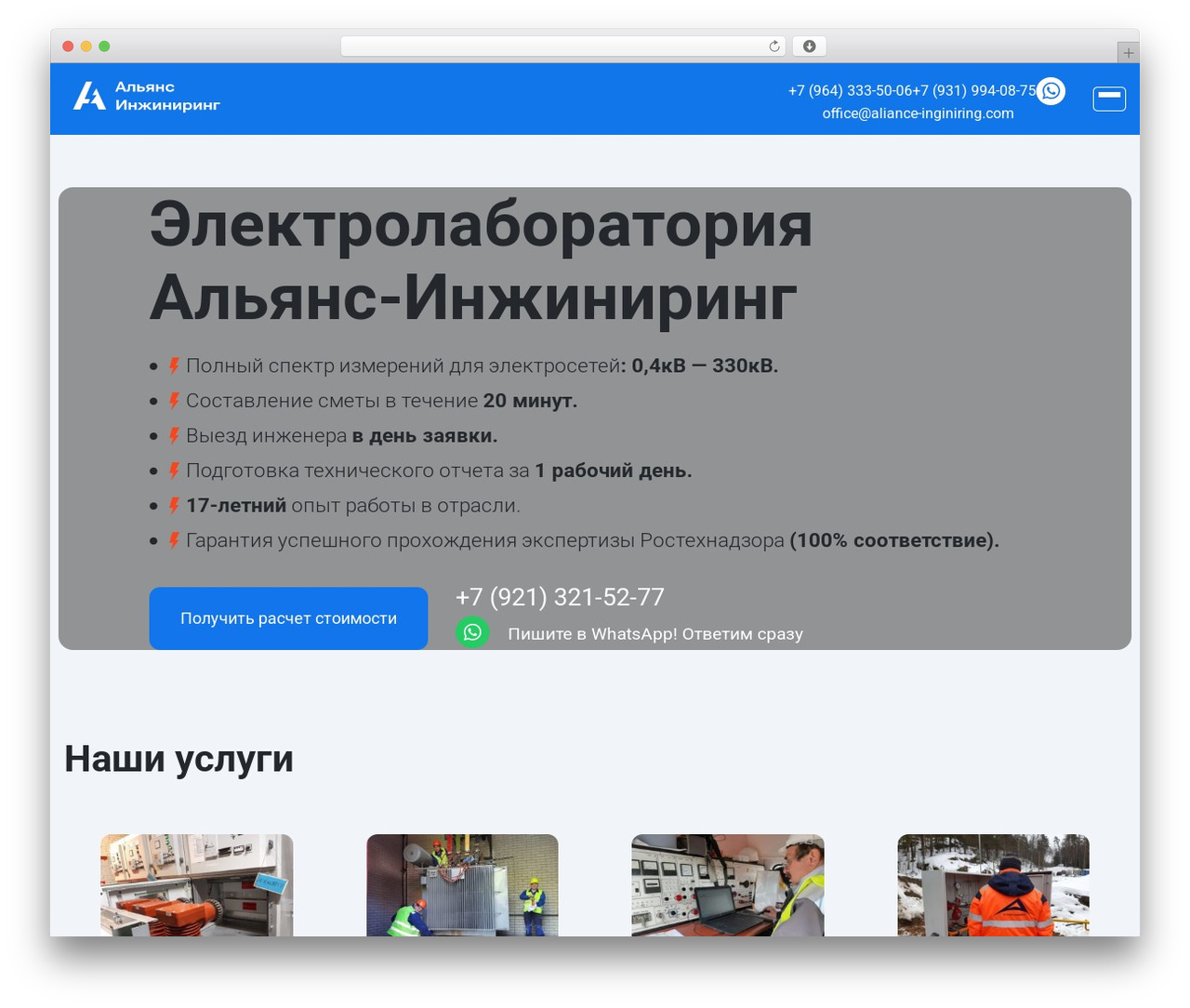Viewport: 1190px width, 1008px height.
Task: Click the Гарантия успешного прохождения bullet text
Action: click(592, 540)
